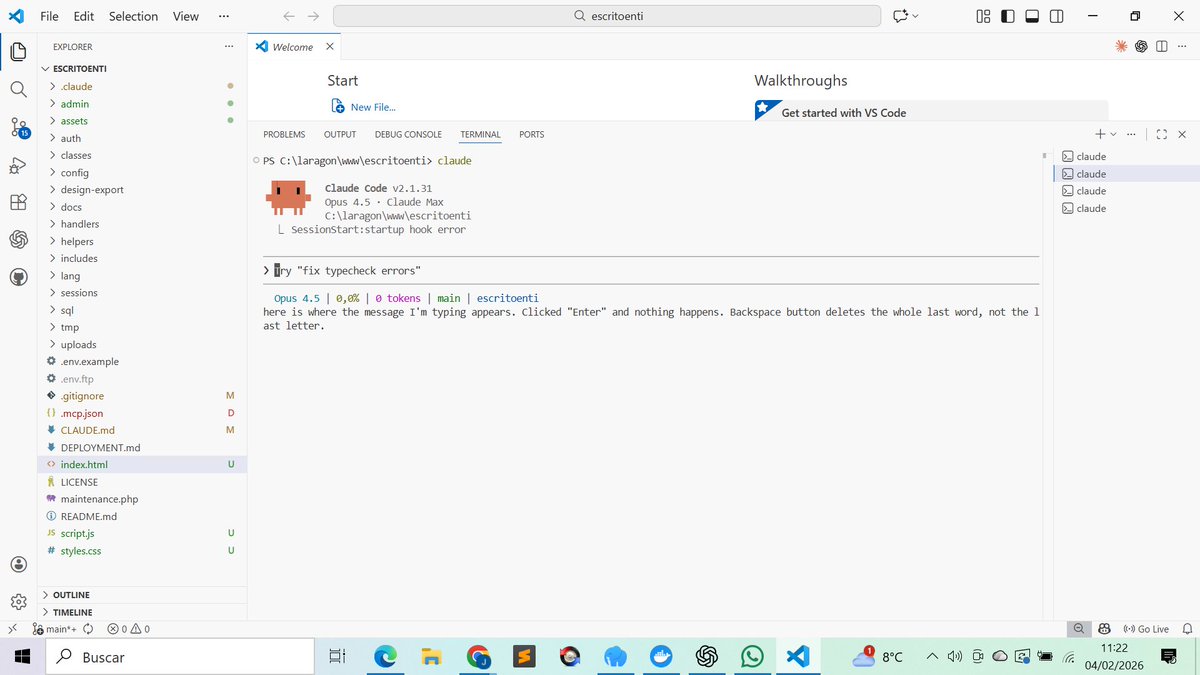Screen dimensions: 1200x675
Task: Open Customize Layout icon in title bar
Action: pos(983,16)
